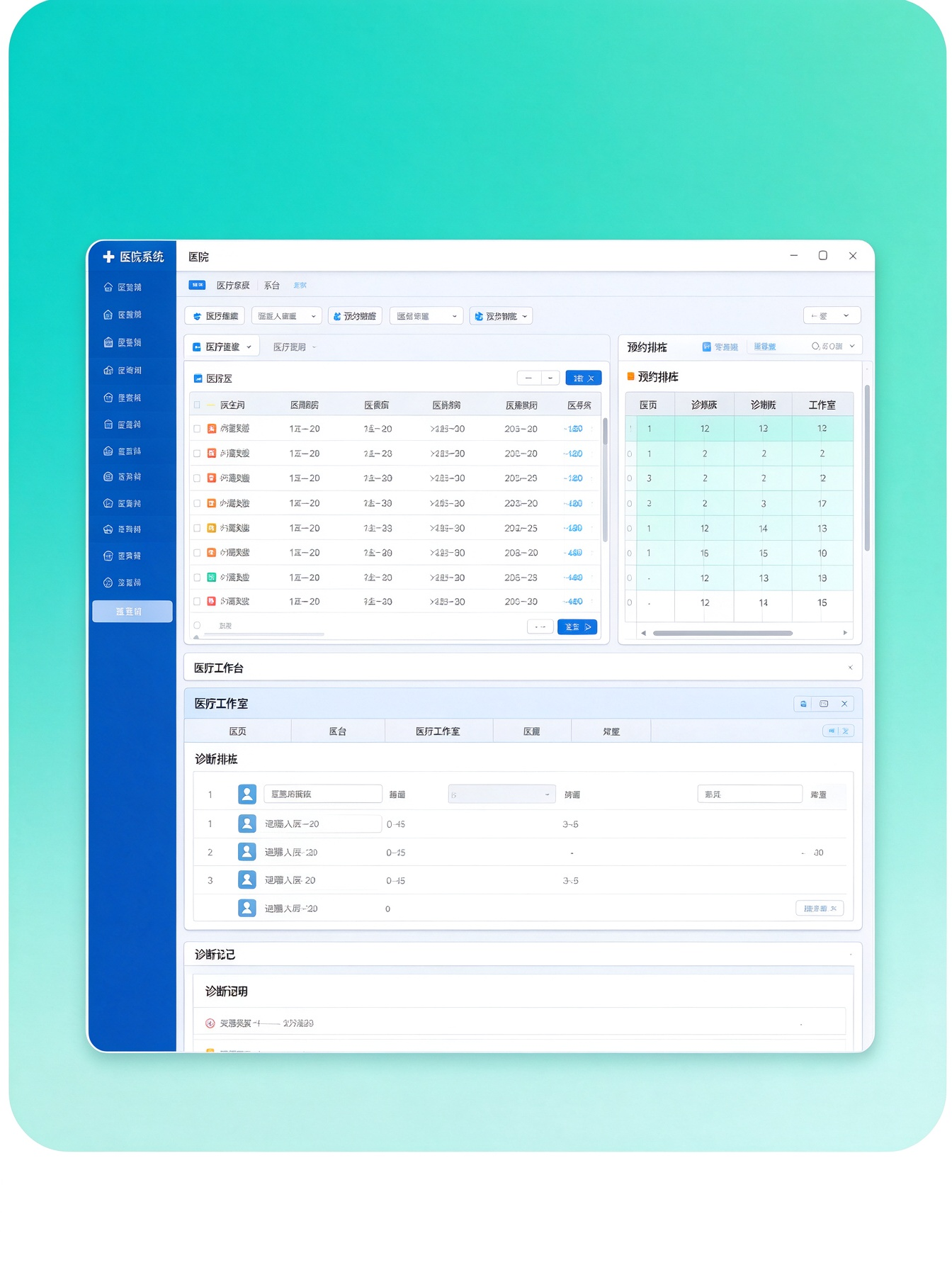
Task: Click the schedule table's horizontal scrollbar thumb
Action: pyautogui.click(x=722, y=633)
